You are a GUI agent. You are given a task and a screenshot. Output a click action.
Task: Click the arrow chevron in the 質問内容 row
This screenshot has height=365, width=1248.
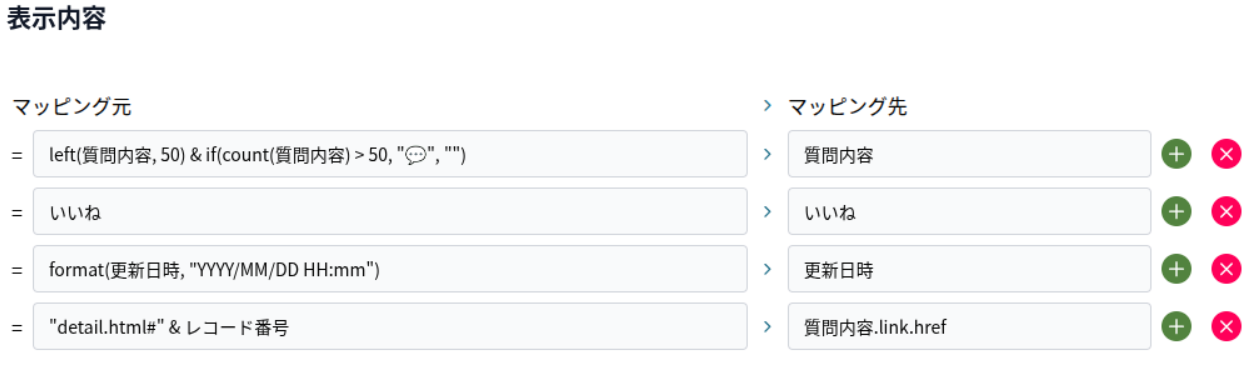[768, 154]
